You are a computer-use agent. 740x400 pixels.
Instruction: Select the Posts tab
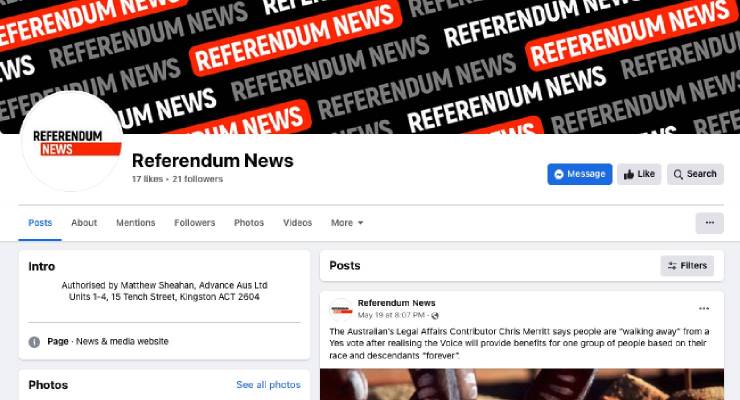pyautogui.click(x=40, y=223)
